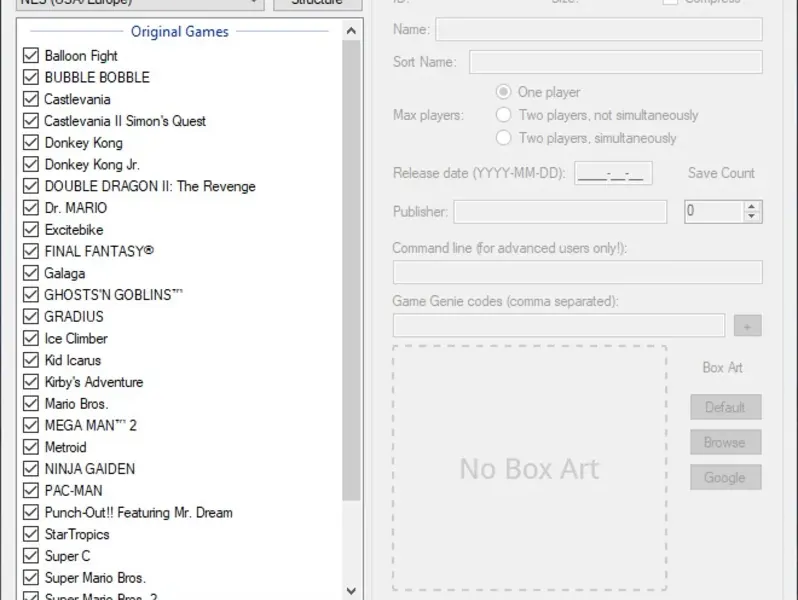Toggle the Donkey Kong Jr. checkbox
798x600 pixels.
(x=31, y=164)
